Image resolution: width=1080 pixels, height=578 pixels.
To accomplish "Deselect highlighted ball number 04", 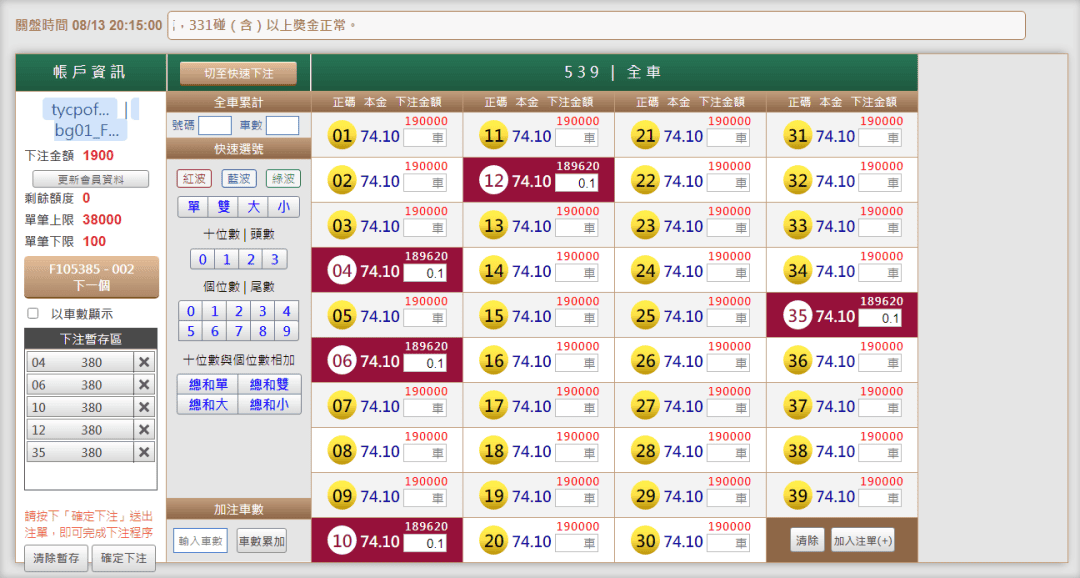I will [x=342, y=271].
